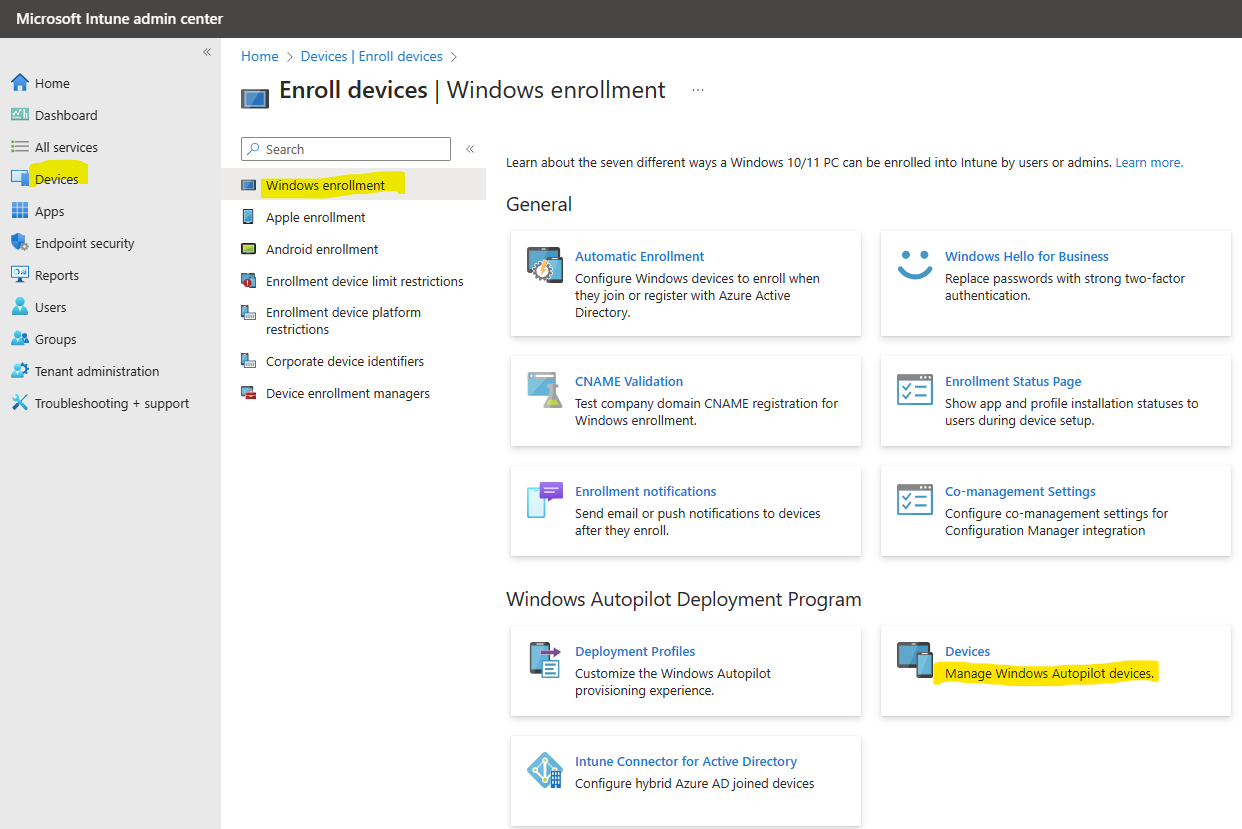This screenshot has height=829, width=1242.
Task: Click the Groups people icon
Action: (20, 339)
